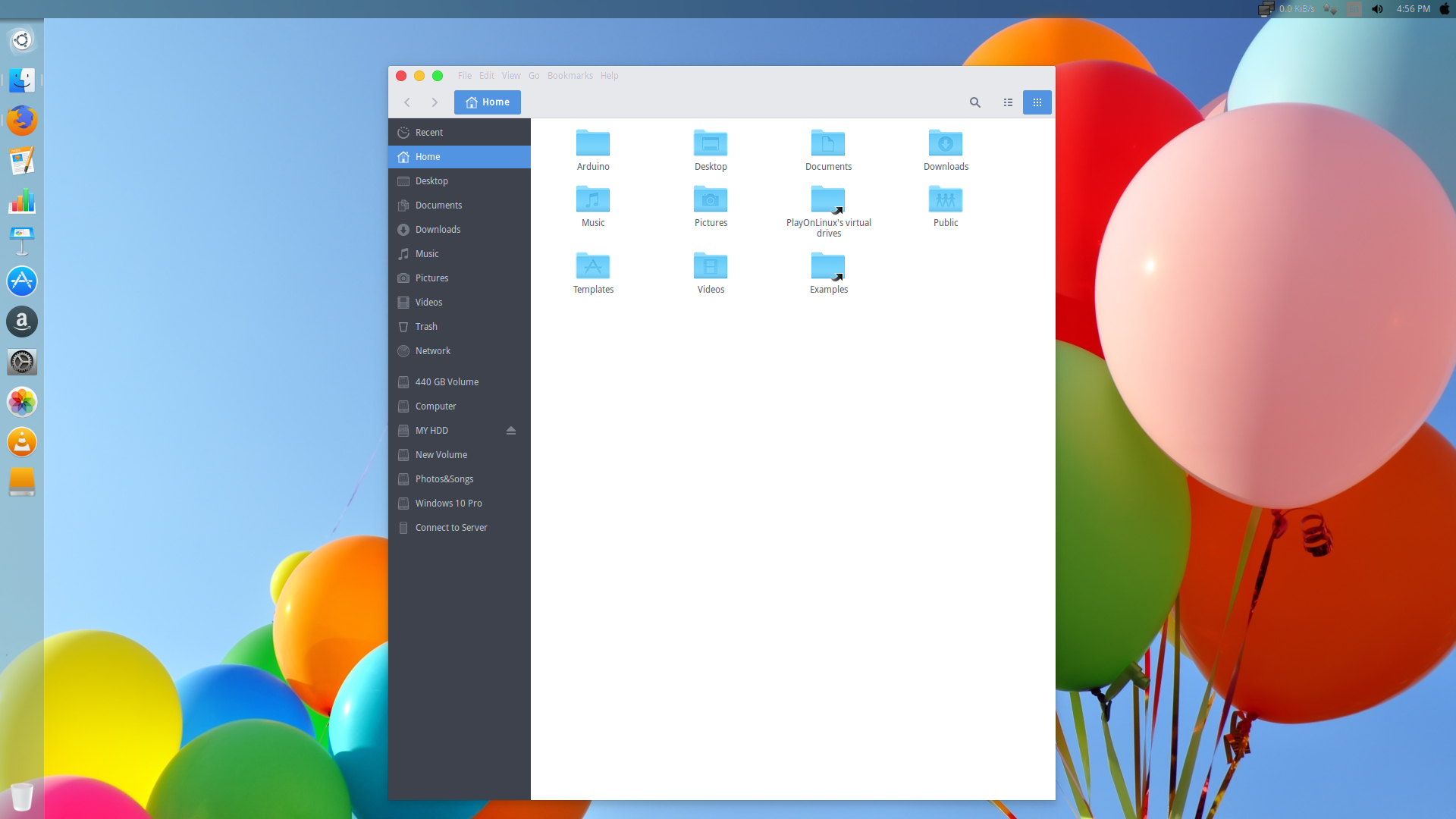
Task: Select Documents in sidebar
Action: [460, 206]
